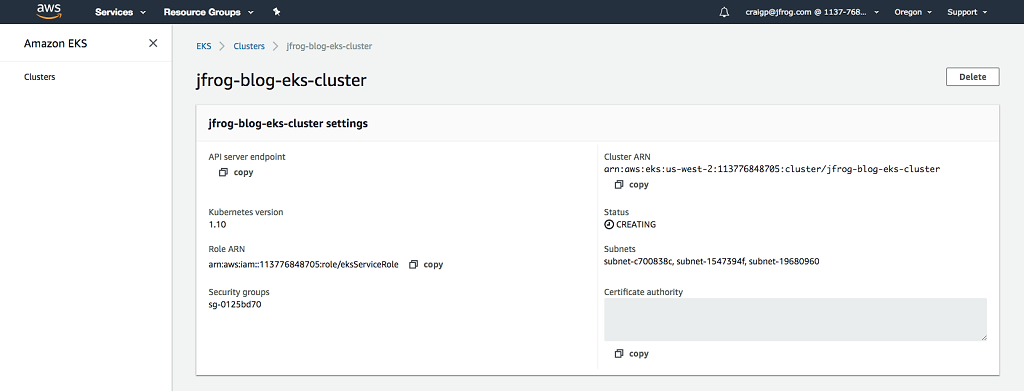1024x391 pixels.
Task: Copy the Role ARN
Action: (x=426, y=264)
